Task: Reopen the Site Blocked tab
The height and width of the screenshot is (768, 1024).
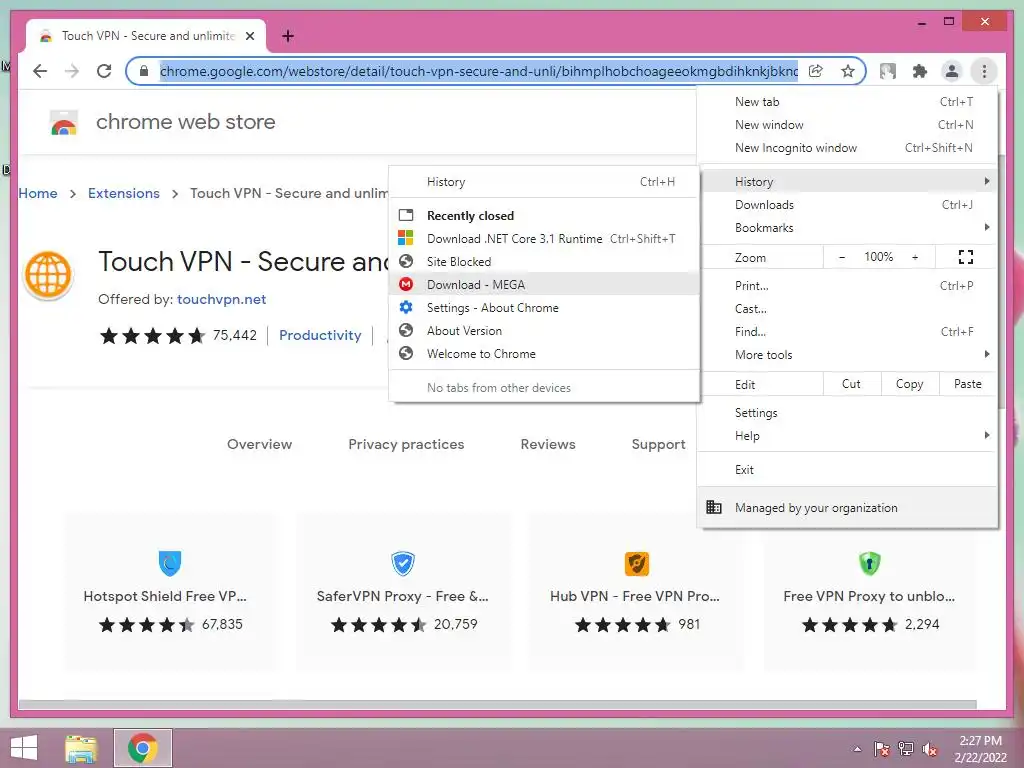Action: point(544,261)
